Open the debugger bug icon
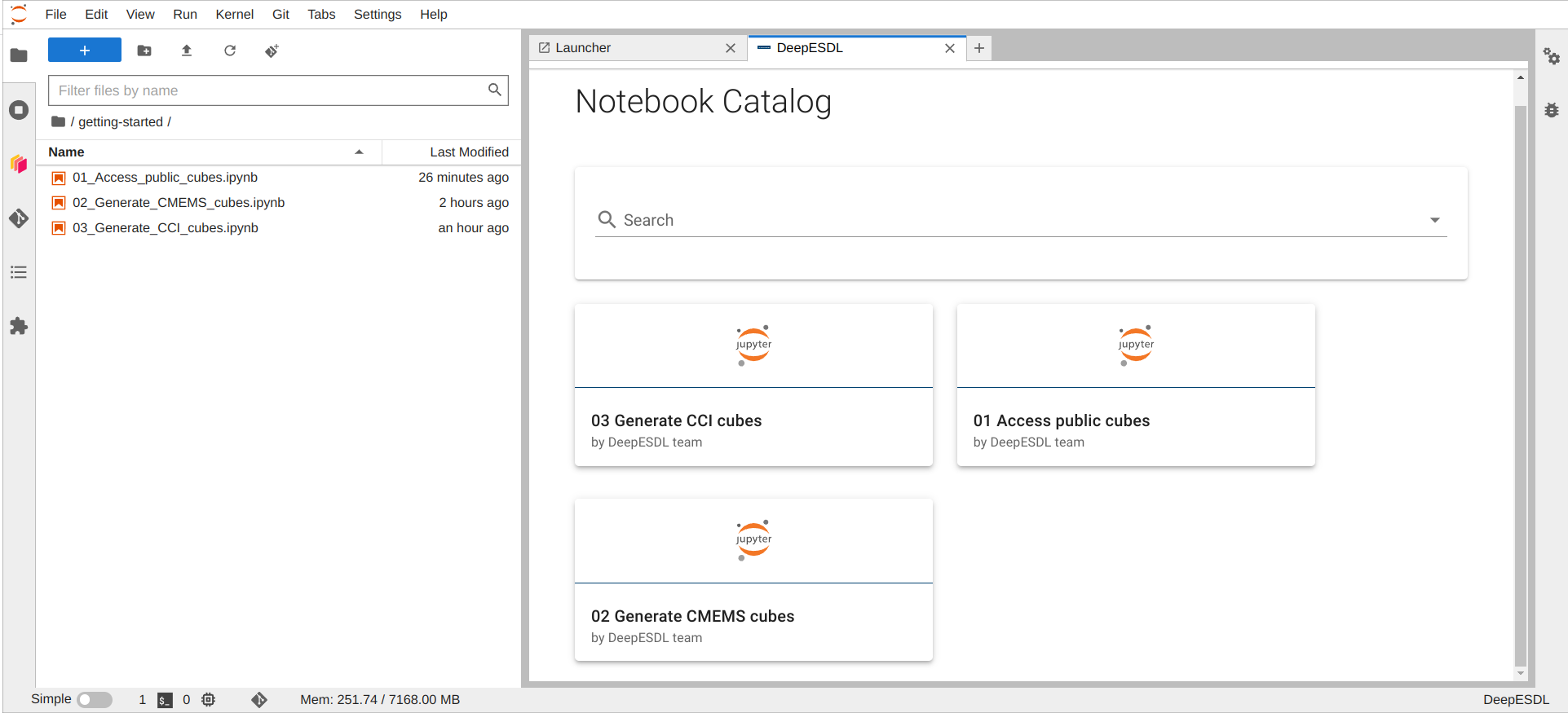1568x713 pixels. [x=1552, y=110]
